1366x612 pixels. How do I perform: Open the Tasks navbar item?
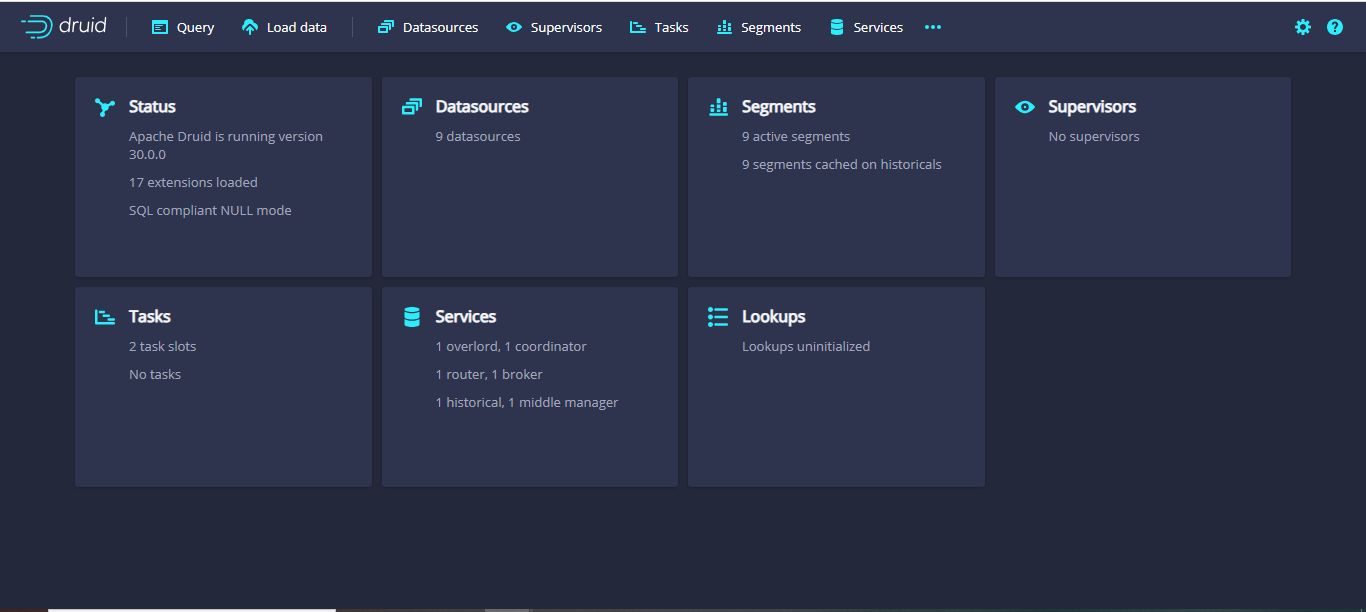658,27
